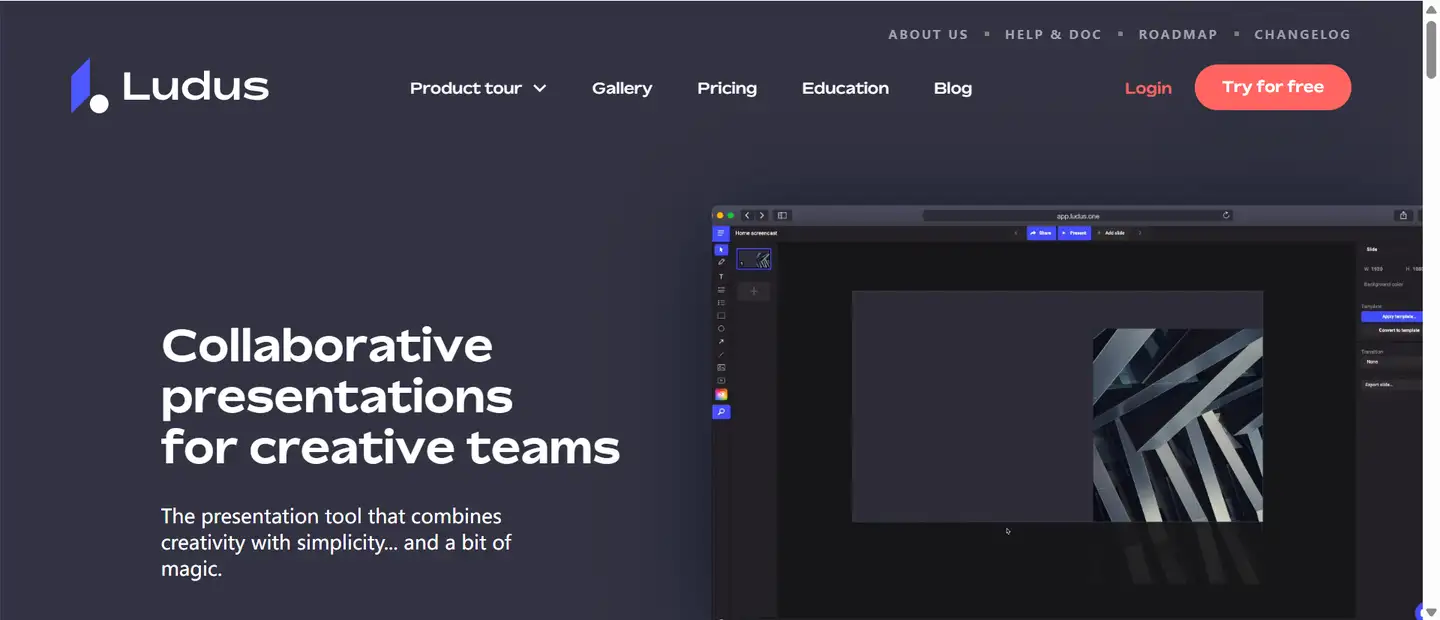Open the search tool in app preview
The width and height of the screenshot is (1440, 620).
tap(721, 411)
